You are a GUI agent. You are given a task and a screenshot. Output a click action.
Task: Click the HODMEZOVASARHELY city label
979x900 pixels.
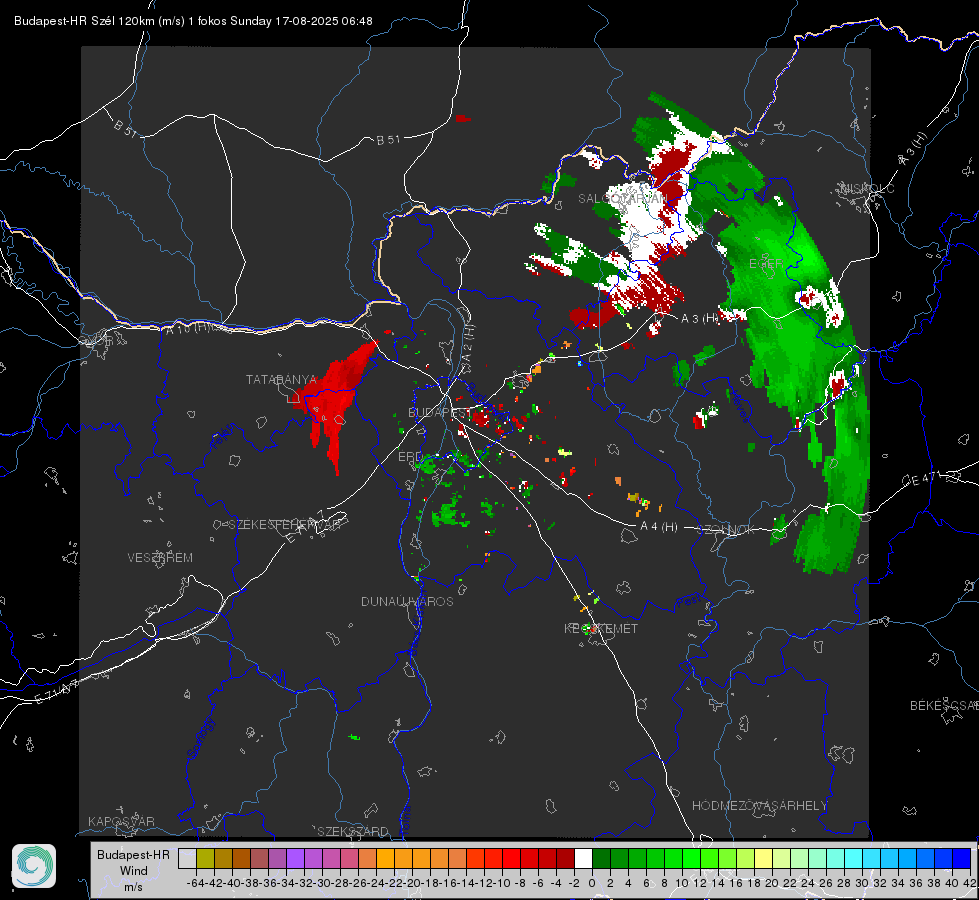[759, 806]
